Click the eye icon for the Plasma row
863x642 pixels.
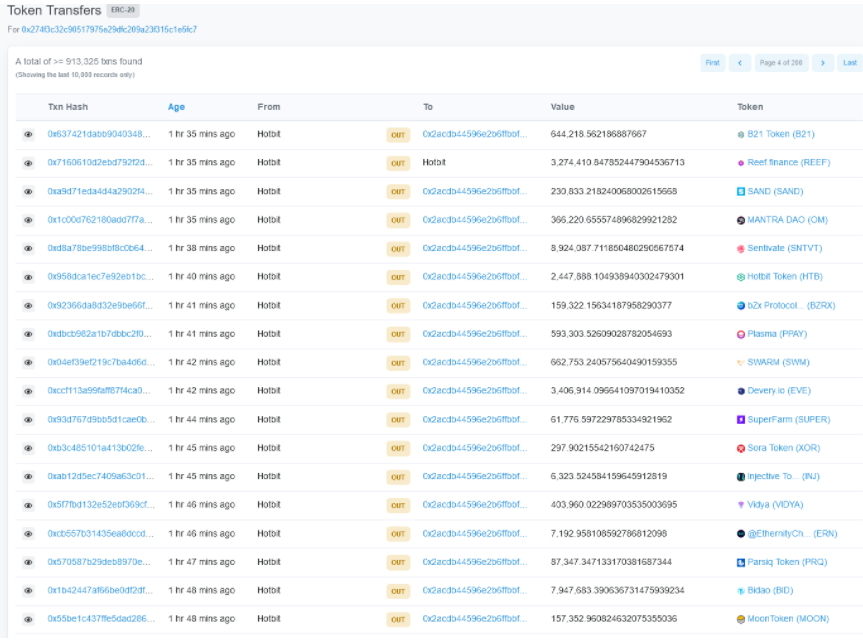(28, 334)
